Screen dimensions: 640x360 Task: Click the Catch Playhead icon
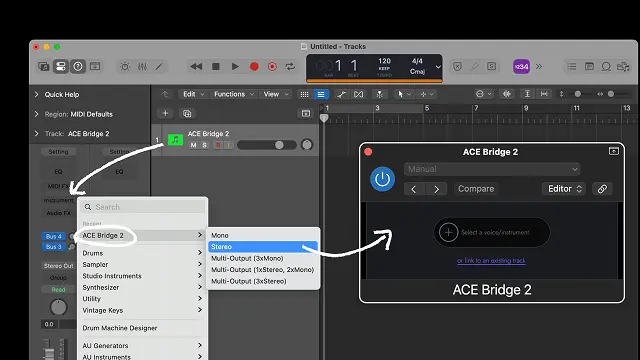(380, 94)
